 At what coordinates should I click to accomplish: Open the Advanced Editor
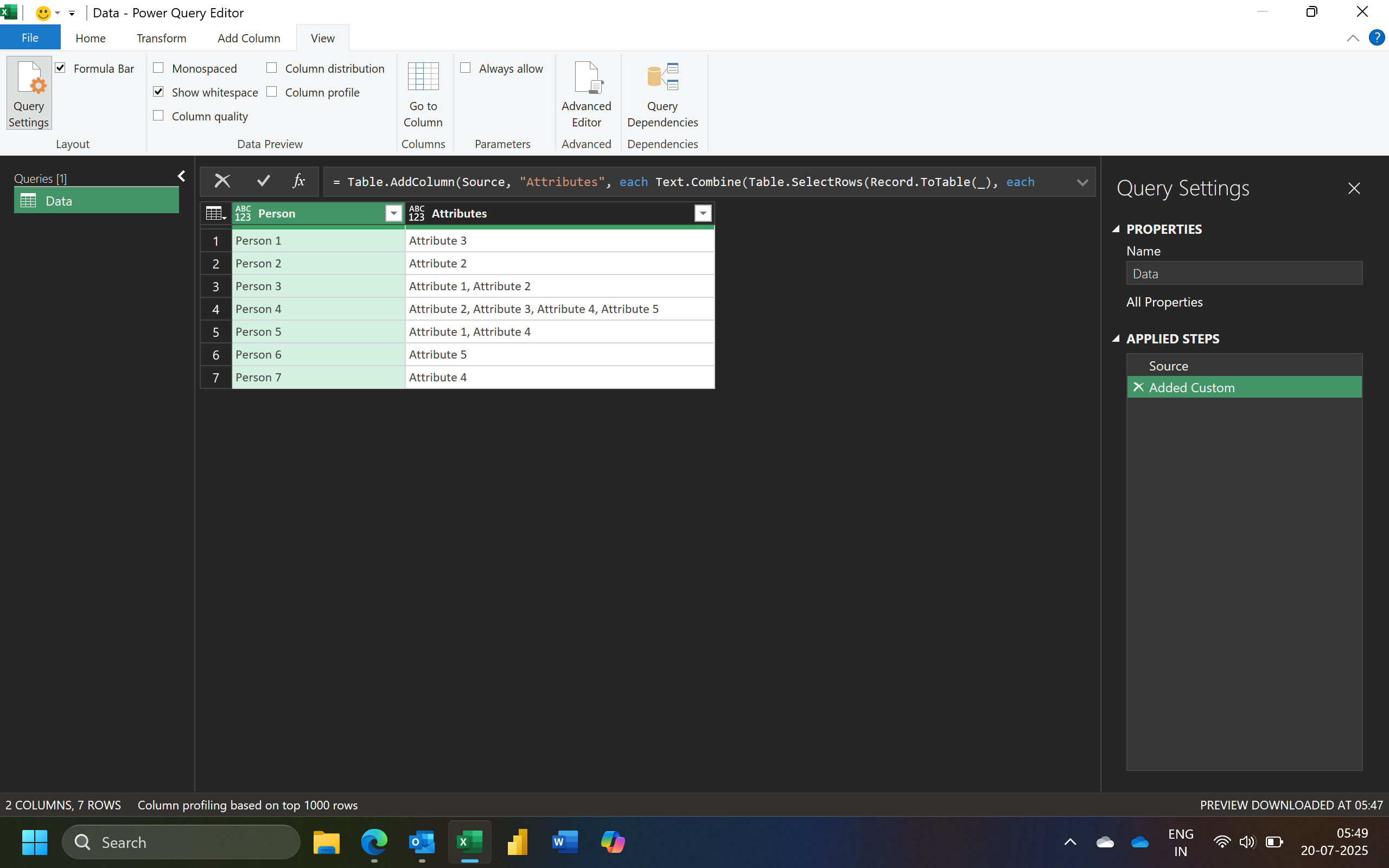[586, 93]
